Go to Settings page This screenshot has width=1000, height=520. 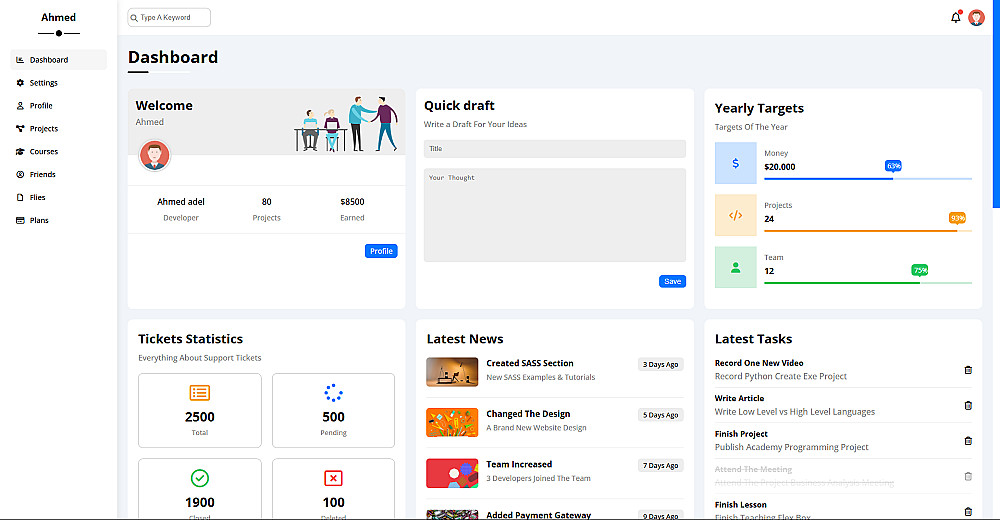(x=59, y=82)
